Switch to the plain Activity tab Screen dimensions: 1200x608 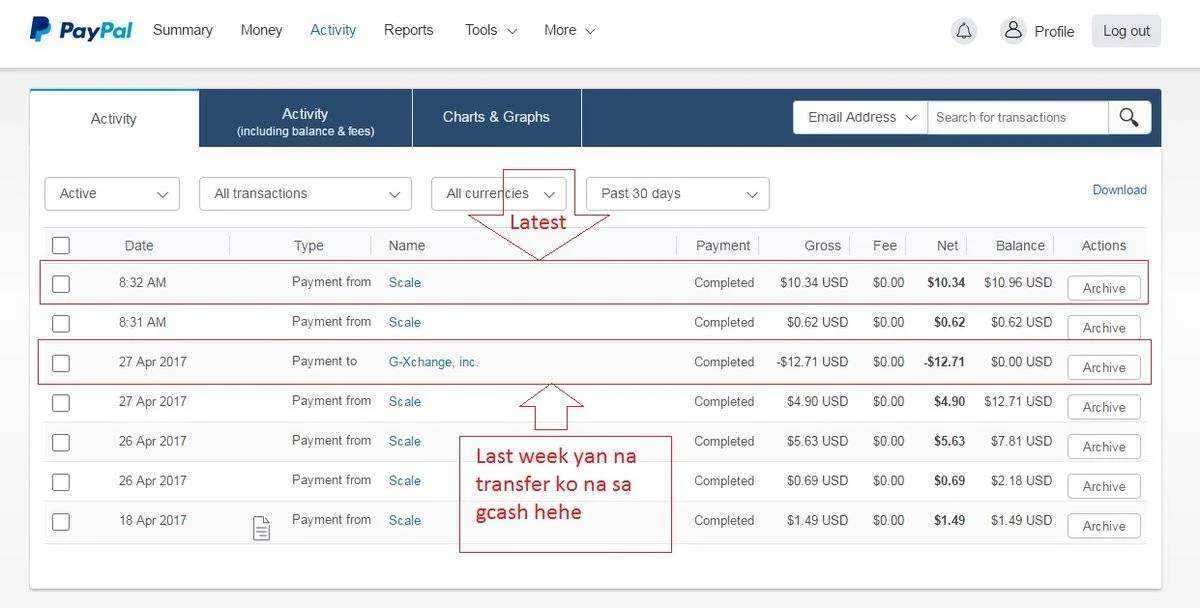coord(114,118)
